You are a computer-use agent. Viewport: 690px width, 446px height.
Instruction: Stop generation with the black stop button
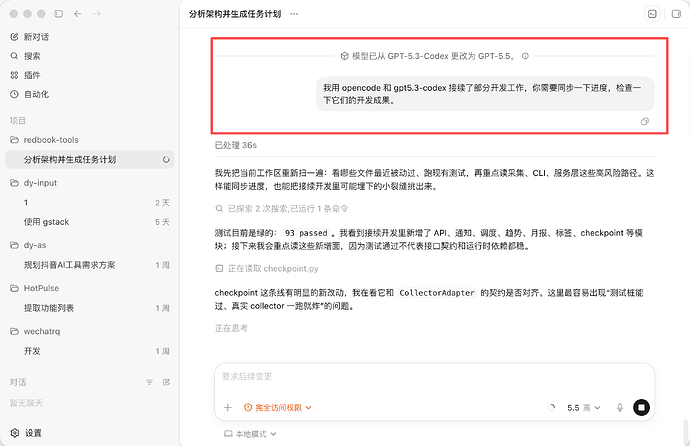coord(641,408)
